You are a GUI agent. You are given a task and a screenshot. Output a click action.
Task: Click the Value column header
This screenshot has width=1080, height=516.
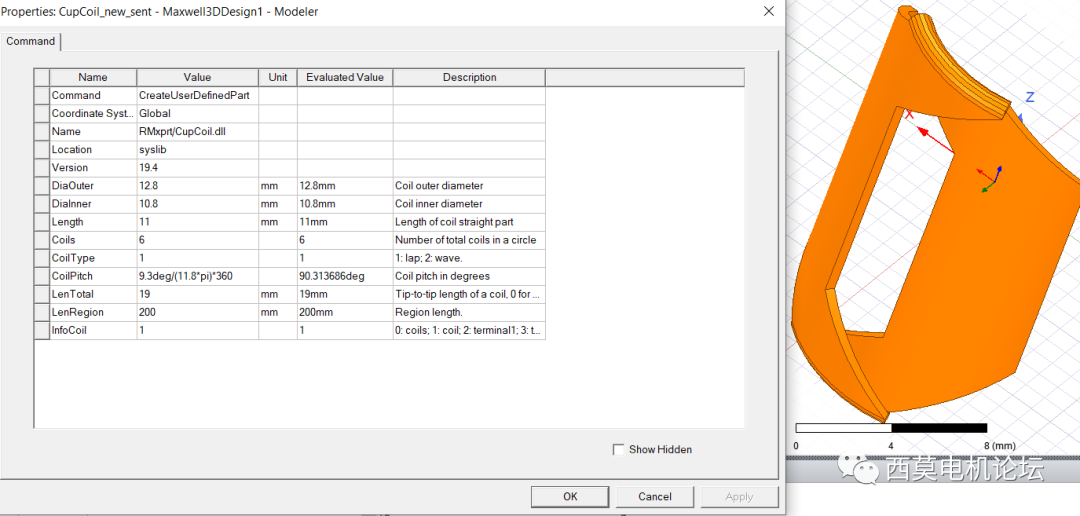[x=198, y=77]
